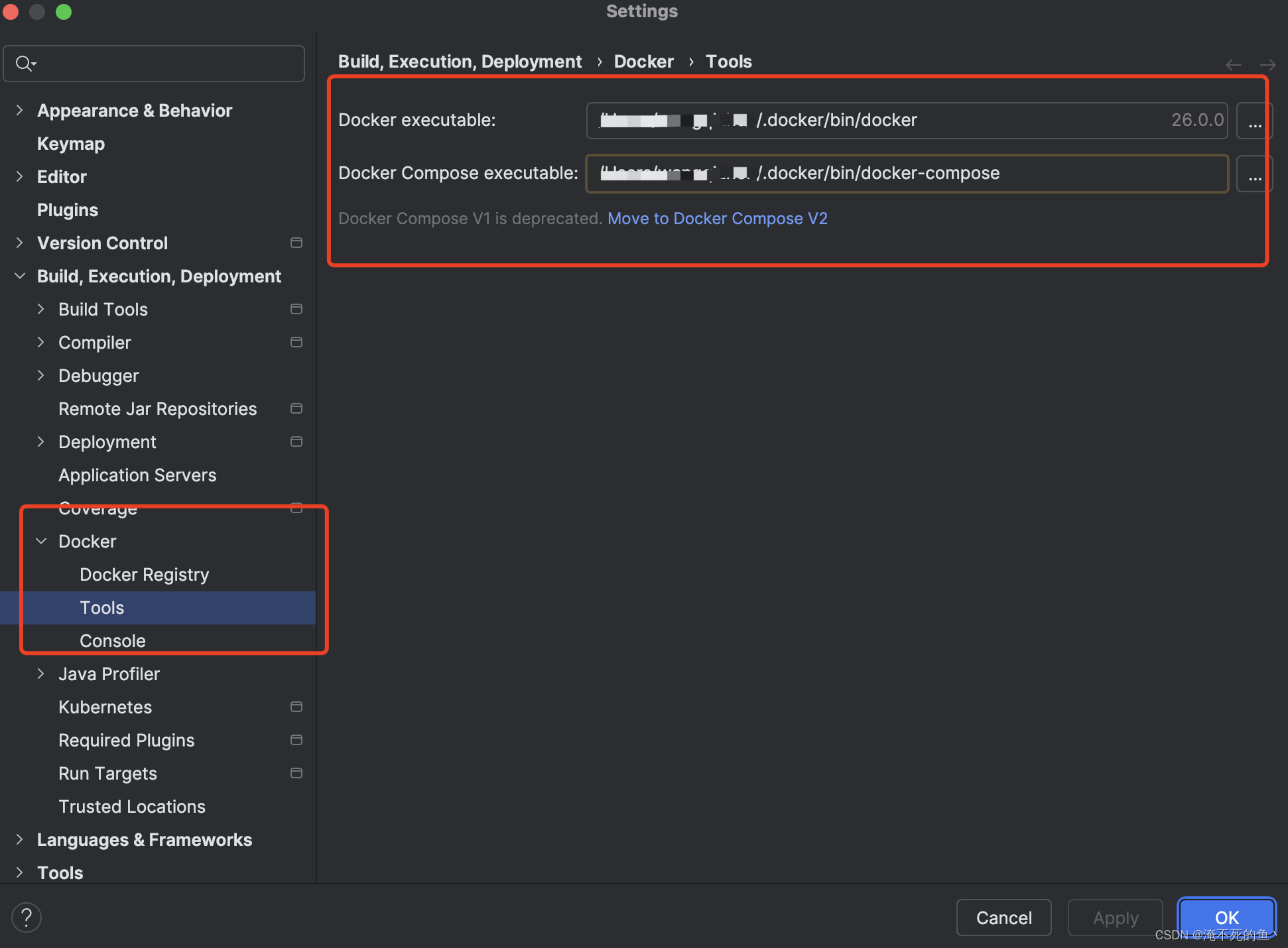Collapse Build, Execution, Deployment section
1288x948 pixels.
click(x=20, y=276)
